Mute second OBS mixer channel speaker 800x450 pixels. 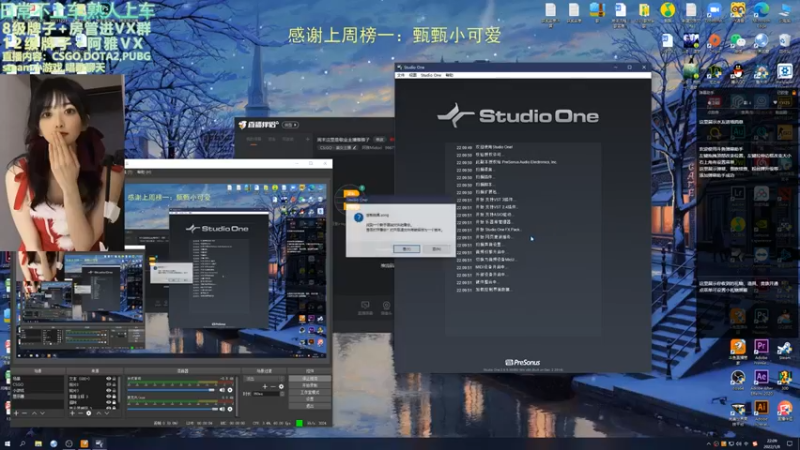point(222,409)
